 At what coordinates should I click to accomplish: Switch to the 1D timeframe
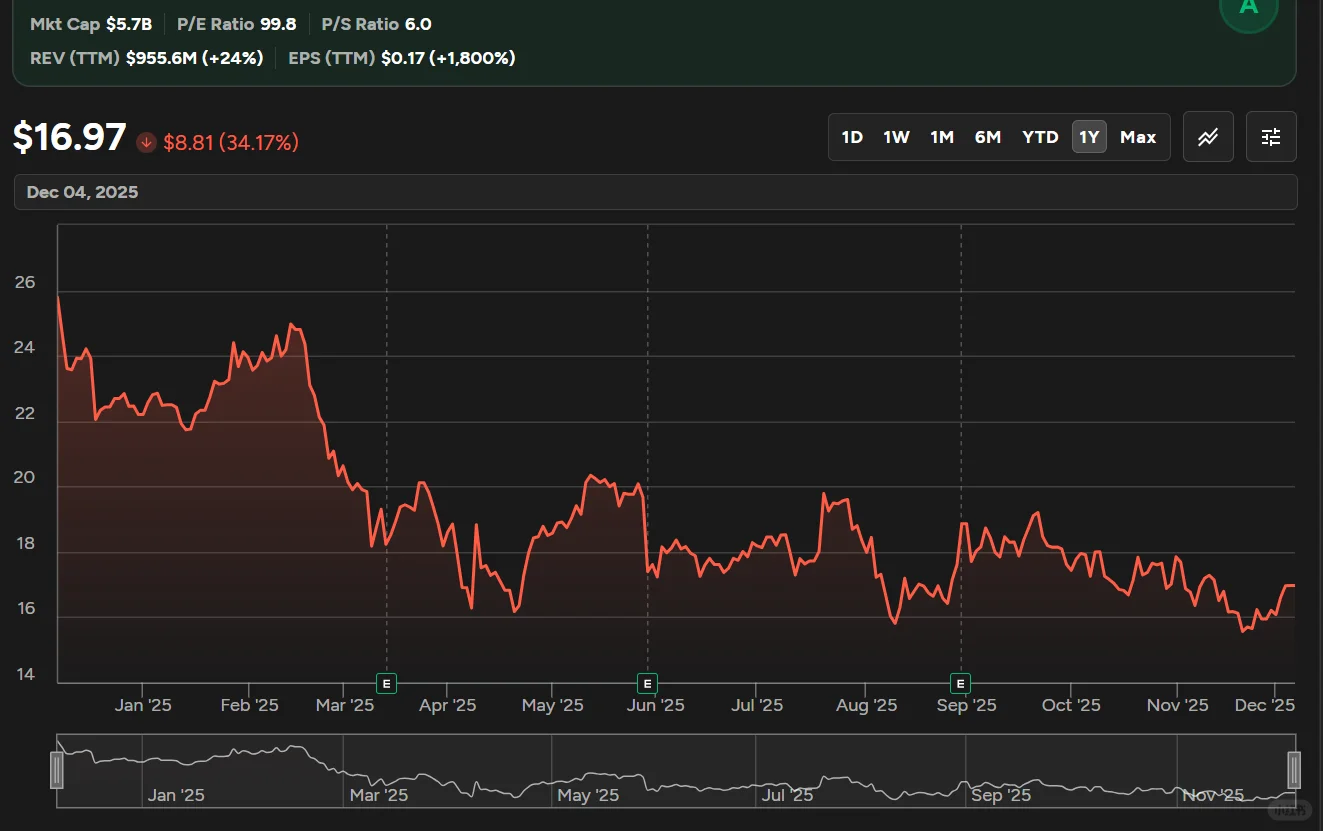(852, 137)
